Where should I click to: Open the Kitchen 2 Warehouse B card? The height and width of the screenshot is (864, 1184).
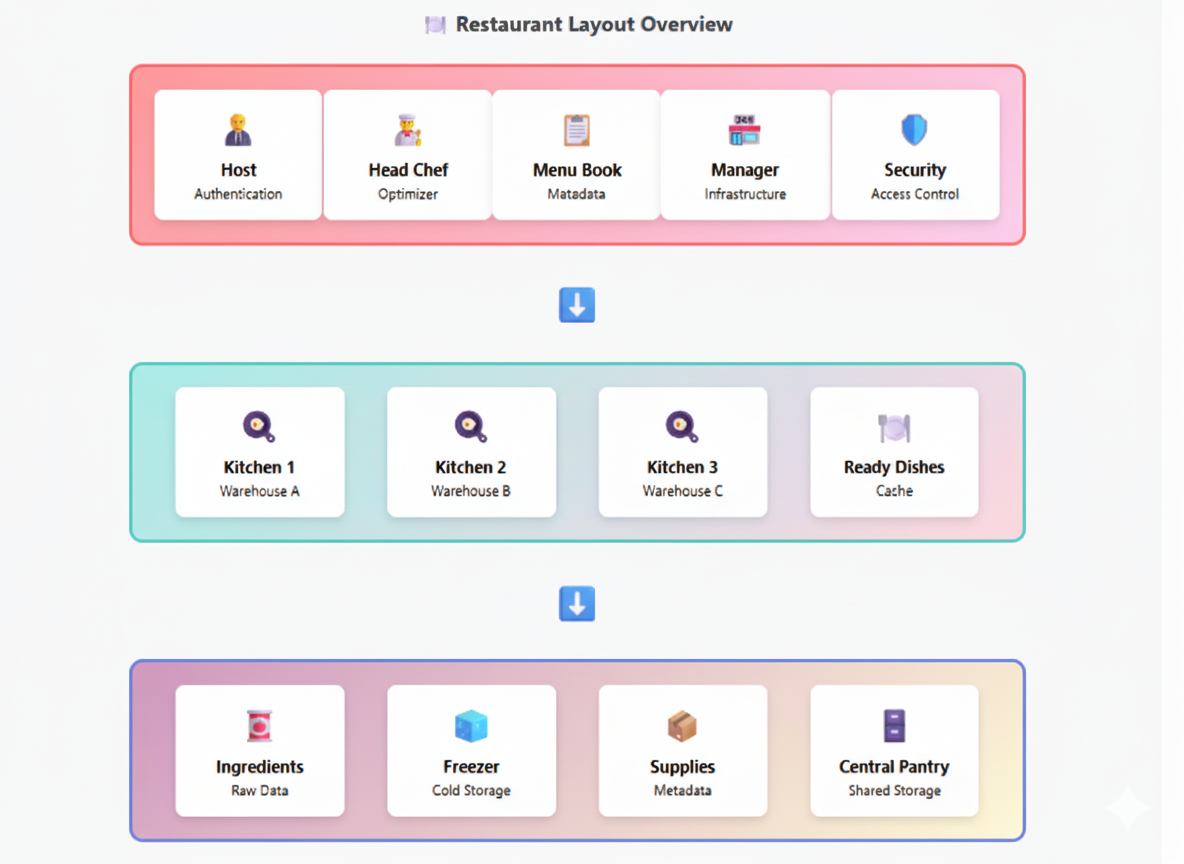pos(471,452)
